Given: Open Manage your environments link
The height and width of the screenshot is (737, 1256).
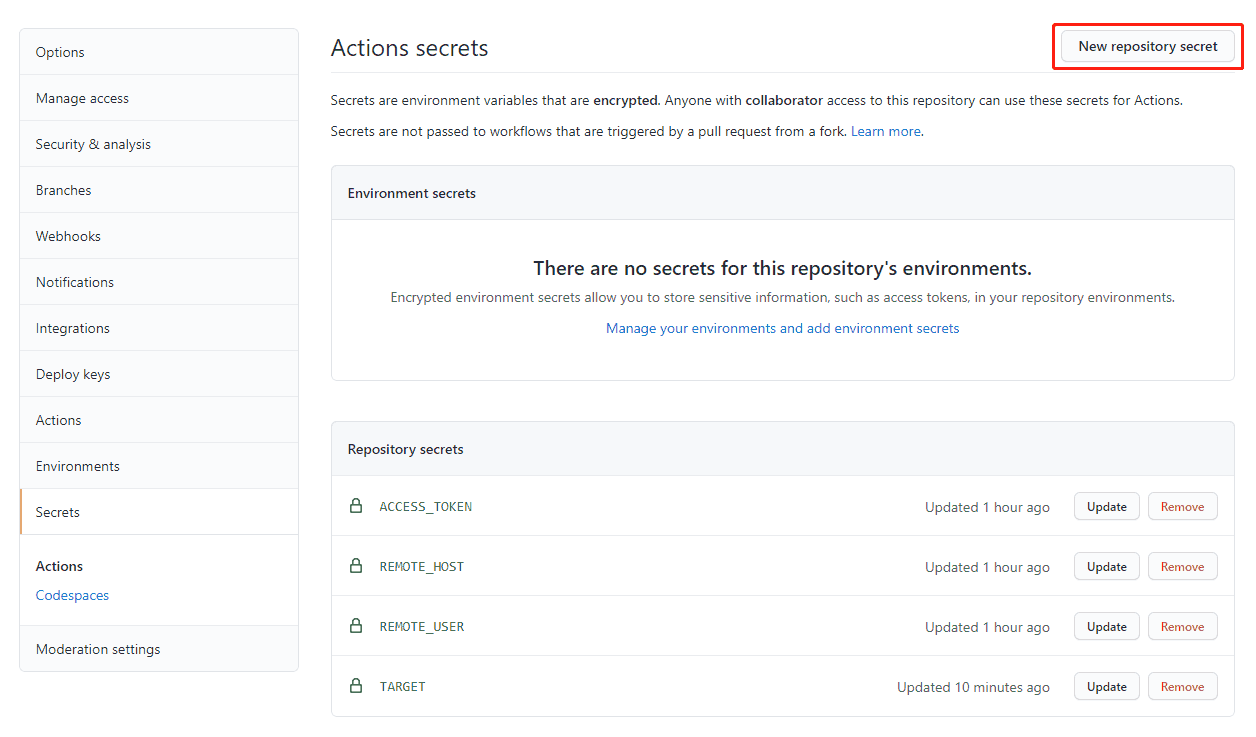Looking at the screenshot, I should [782, 328].
